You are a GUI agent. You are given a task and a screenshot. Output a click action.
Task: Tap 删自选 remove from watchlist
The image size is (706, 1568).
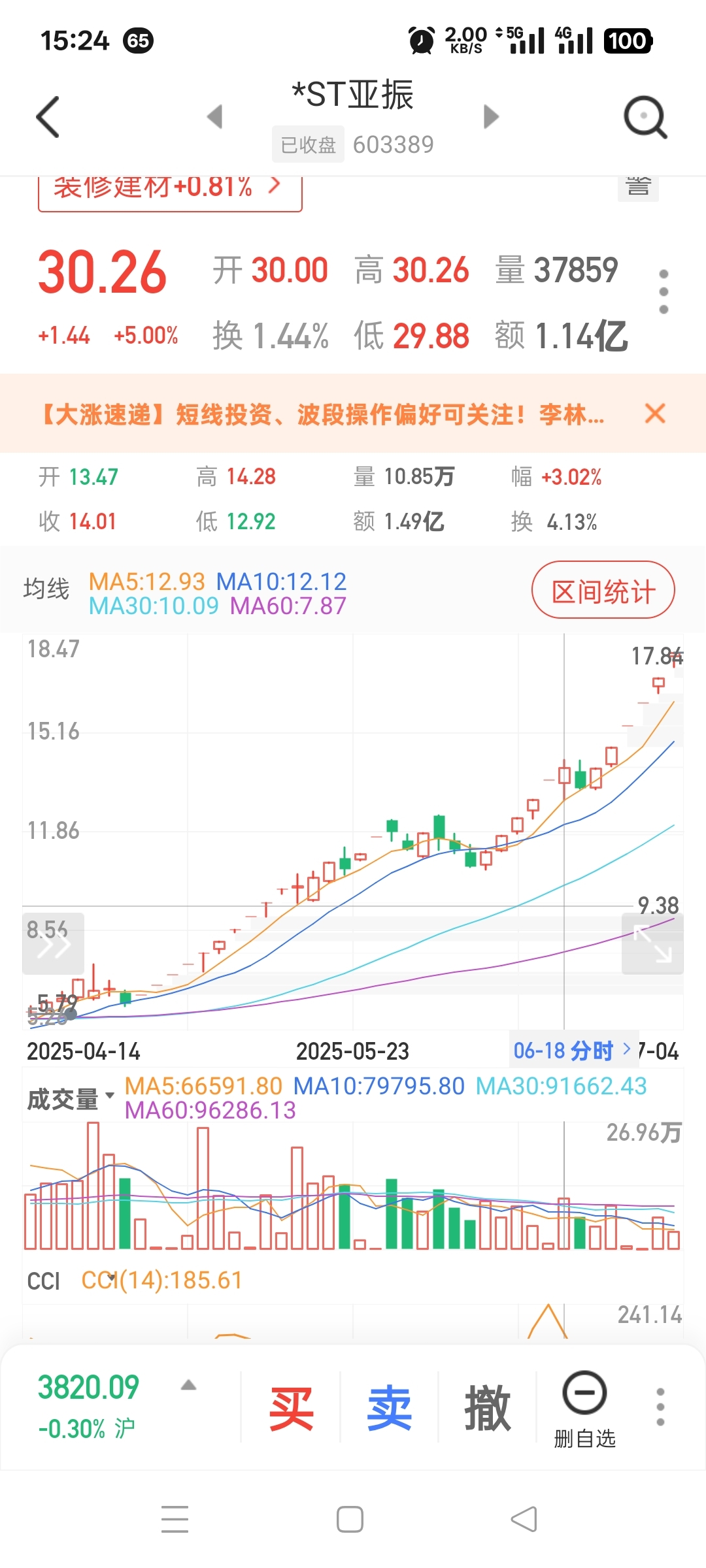click(584, 1409)
